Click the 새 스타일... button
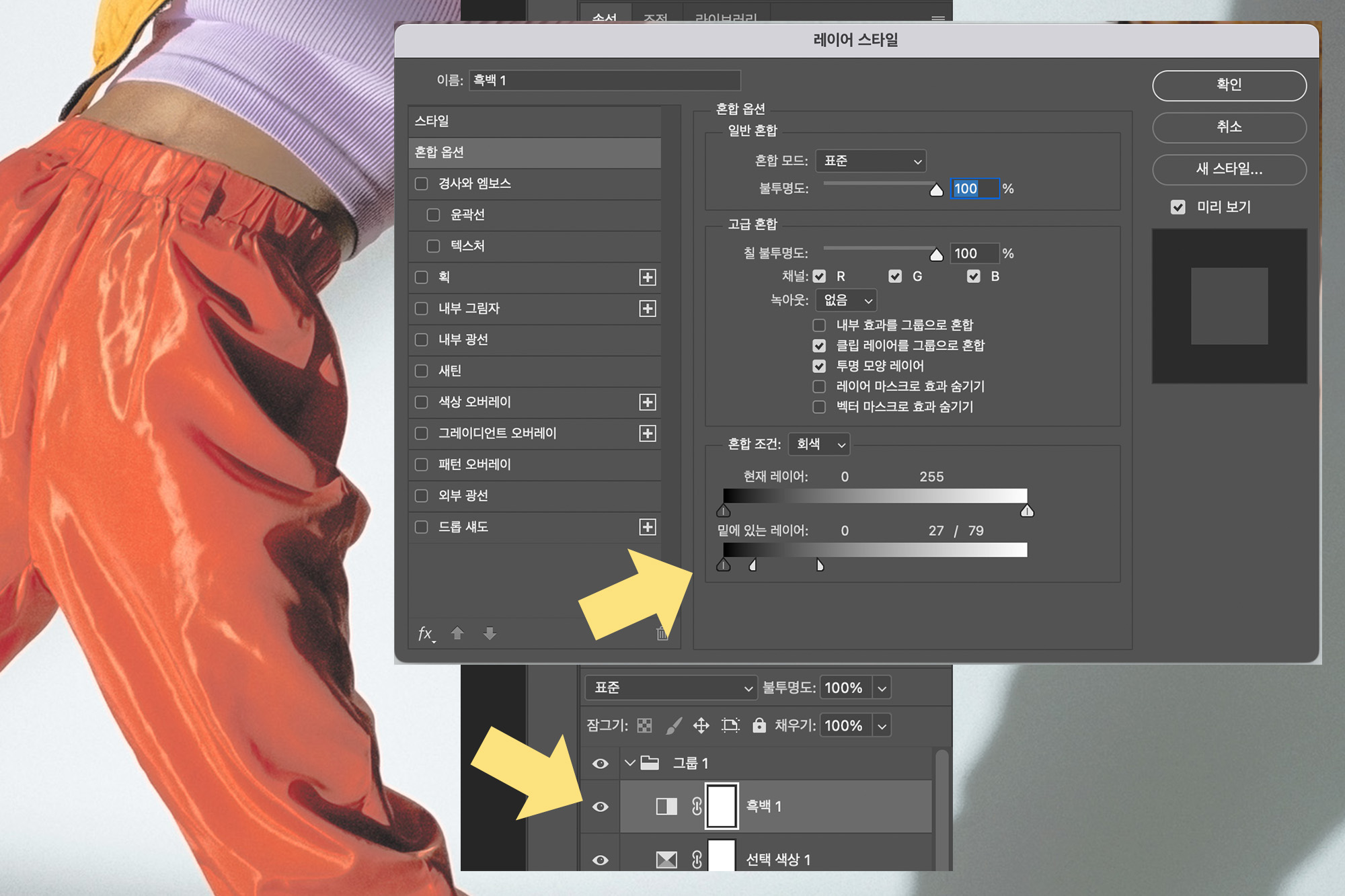The image size is (1345, 896). point(1229,169)
